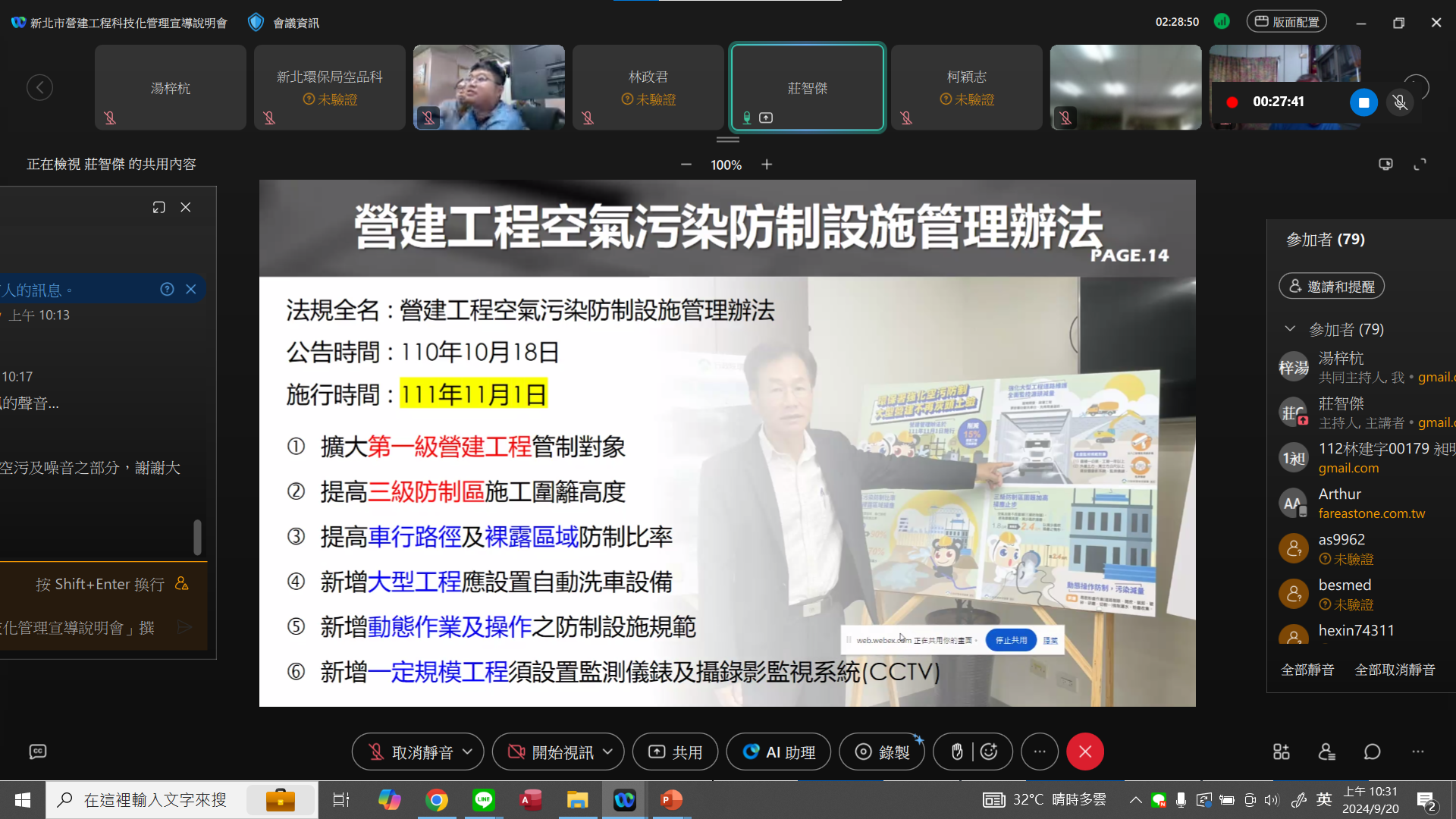Stop the recording in progress
1456x819 pixels.
1363,102
